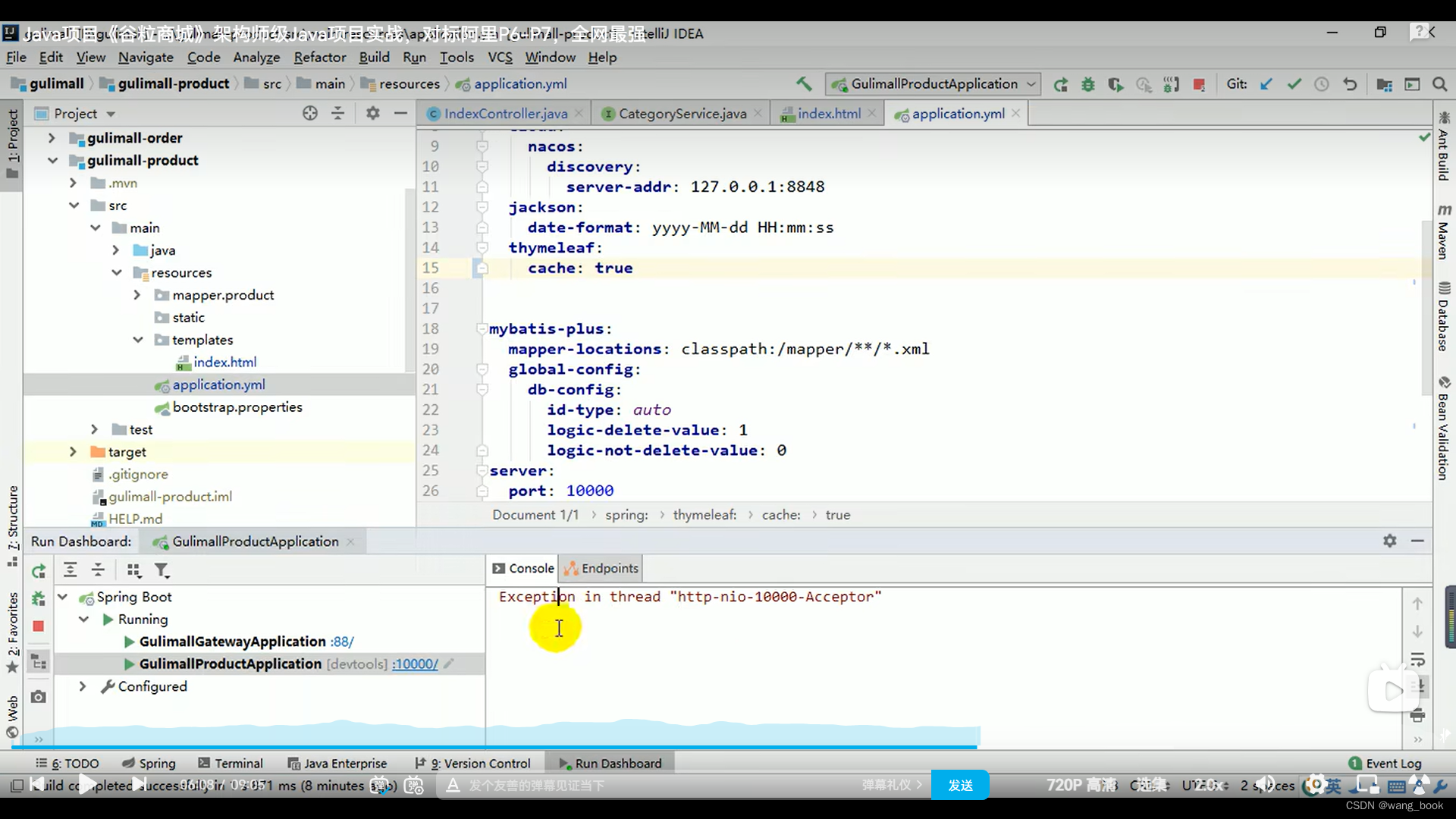This screenshot has width=1456, height=819.
Task: Expand the Configured tree section
Action: coord(82,686)
